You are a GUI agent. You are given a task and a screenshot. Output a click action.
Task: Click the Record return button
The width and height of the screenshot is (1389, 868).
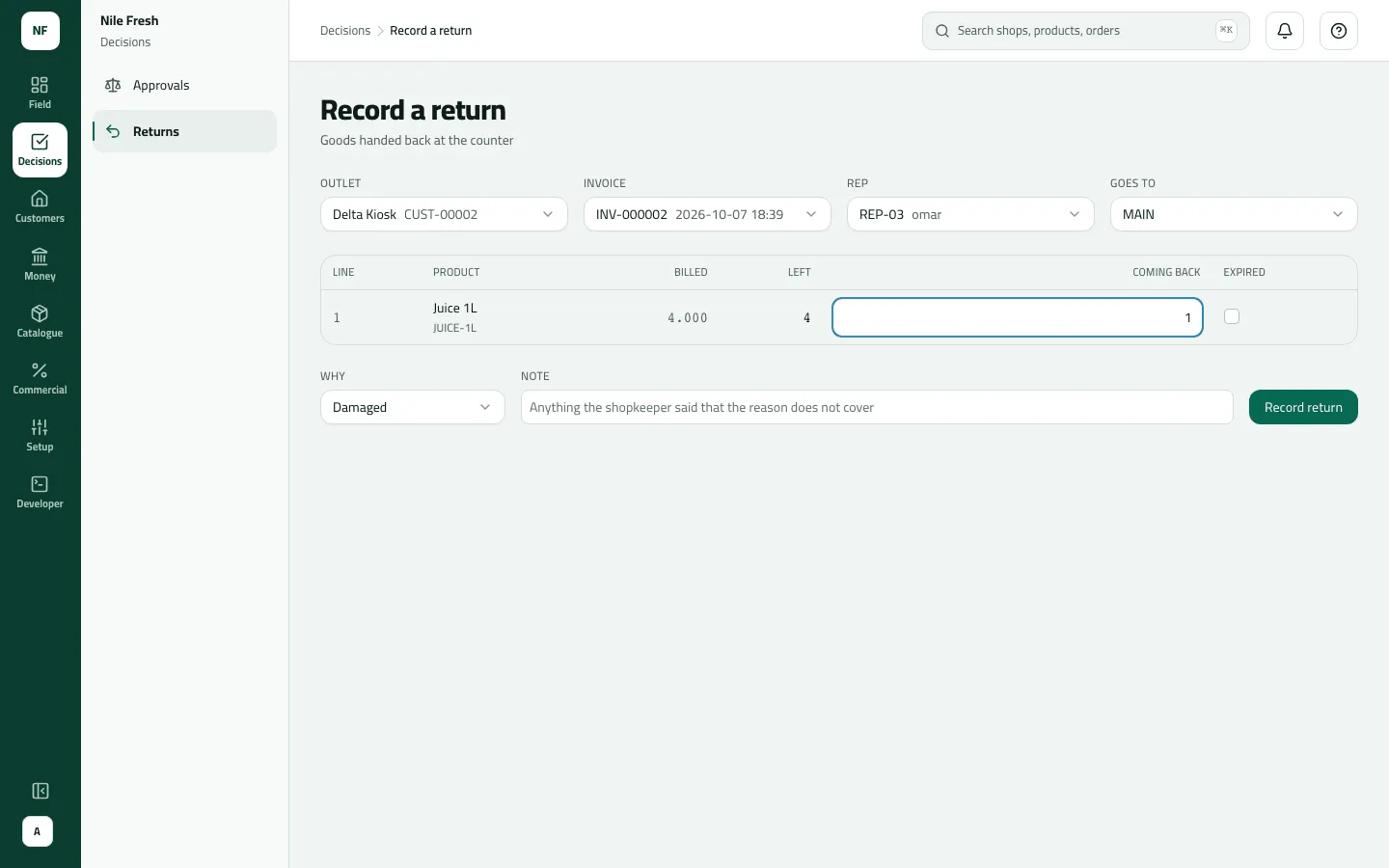(x=1303, y=407)
